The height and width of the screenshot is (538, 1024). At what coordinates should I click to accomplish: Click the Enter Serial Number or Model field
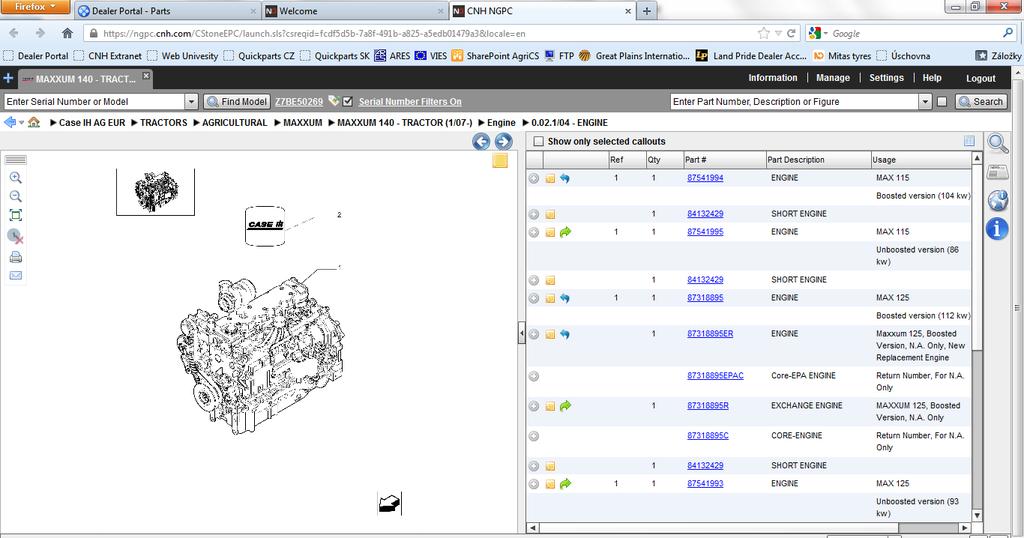pos(95,101)
